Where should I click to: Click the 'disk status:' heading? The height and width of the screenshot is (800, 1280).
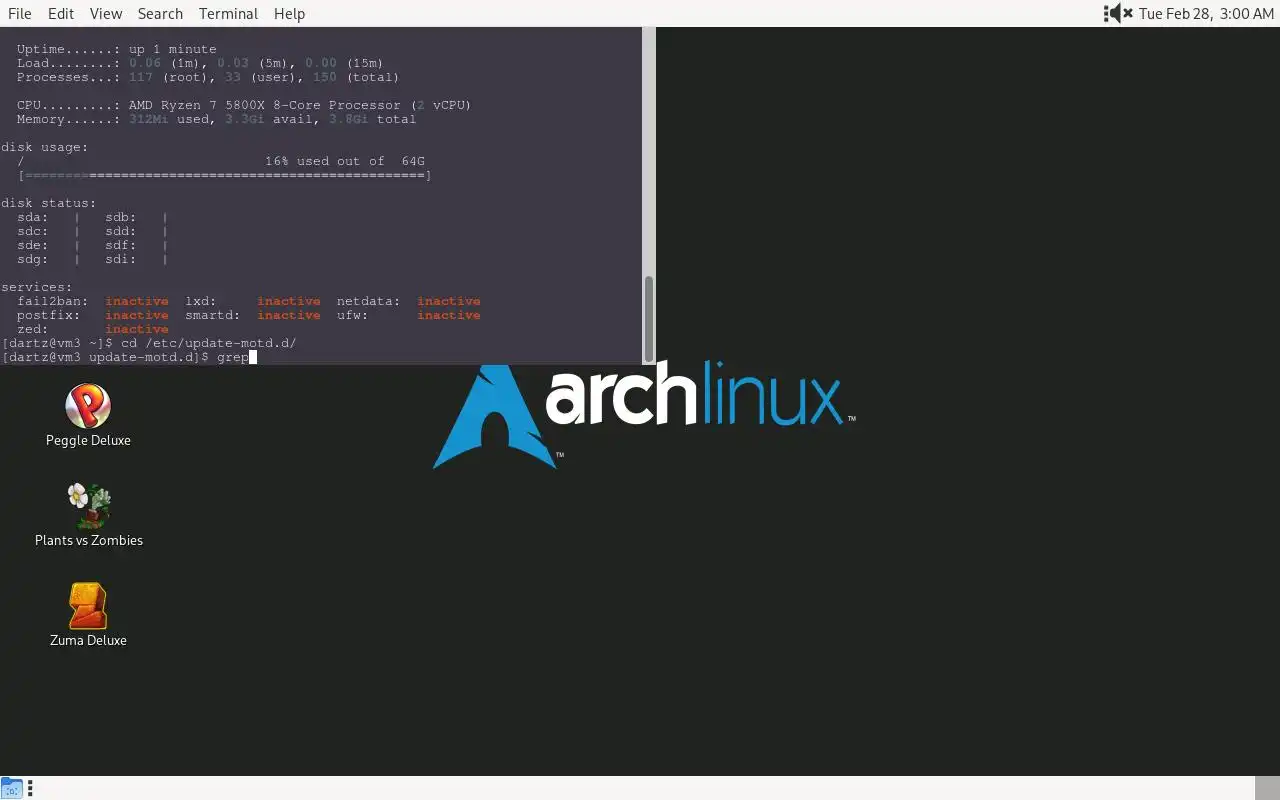click(x=49, y=203)
